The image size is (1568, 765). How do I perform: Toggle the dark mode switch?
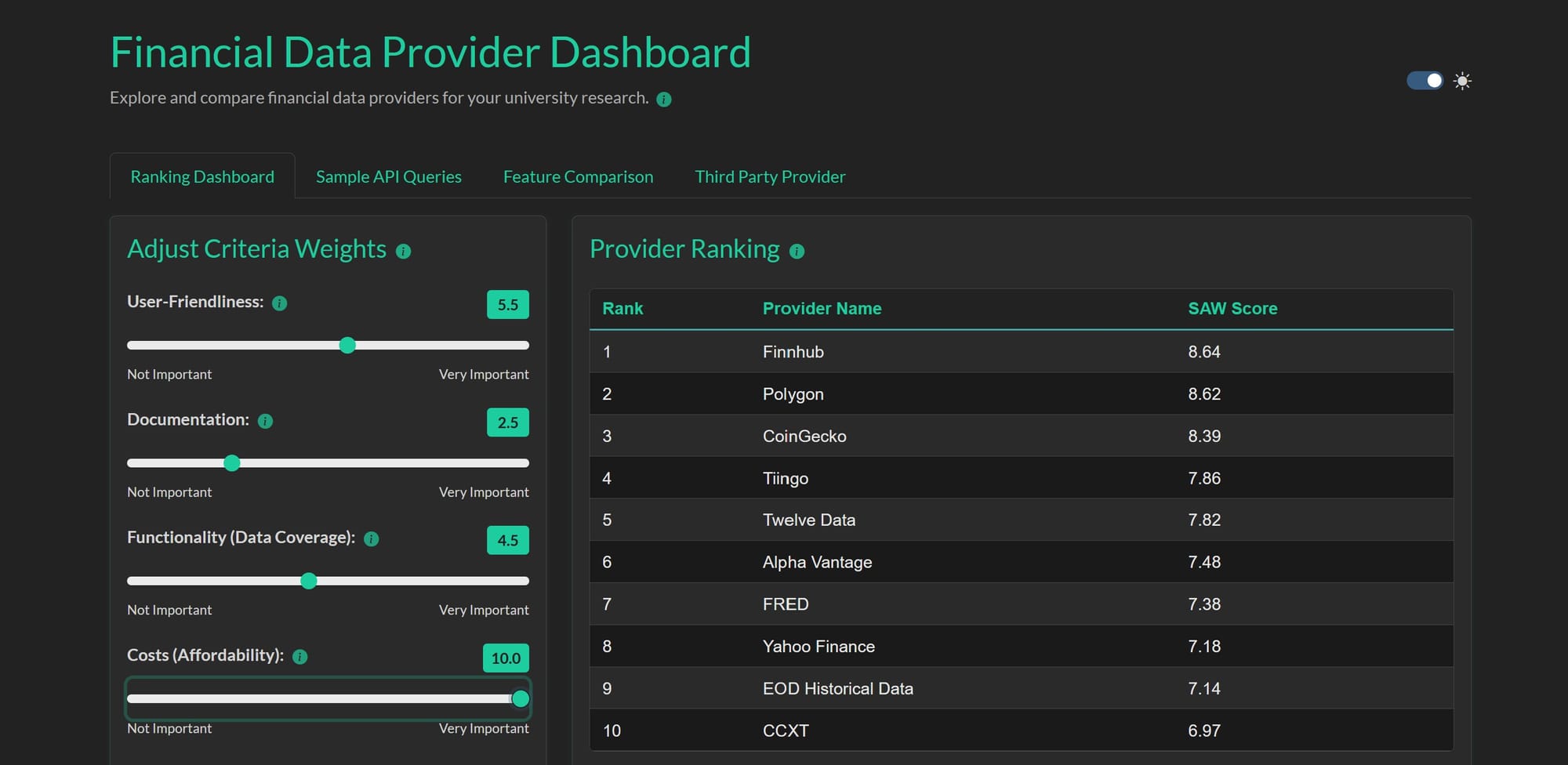1424,80
